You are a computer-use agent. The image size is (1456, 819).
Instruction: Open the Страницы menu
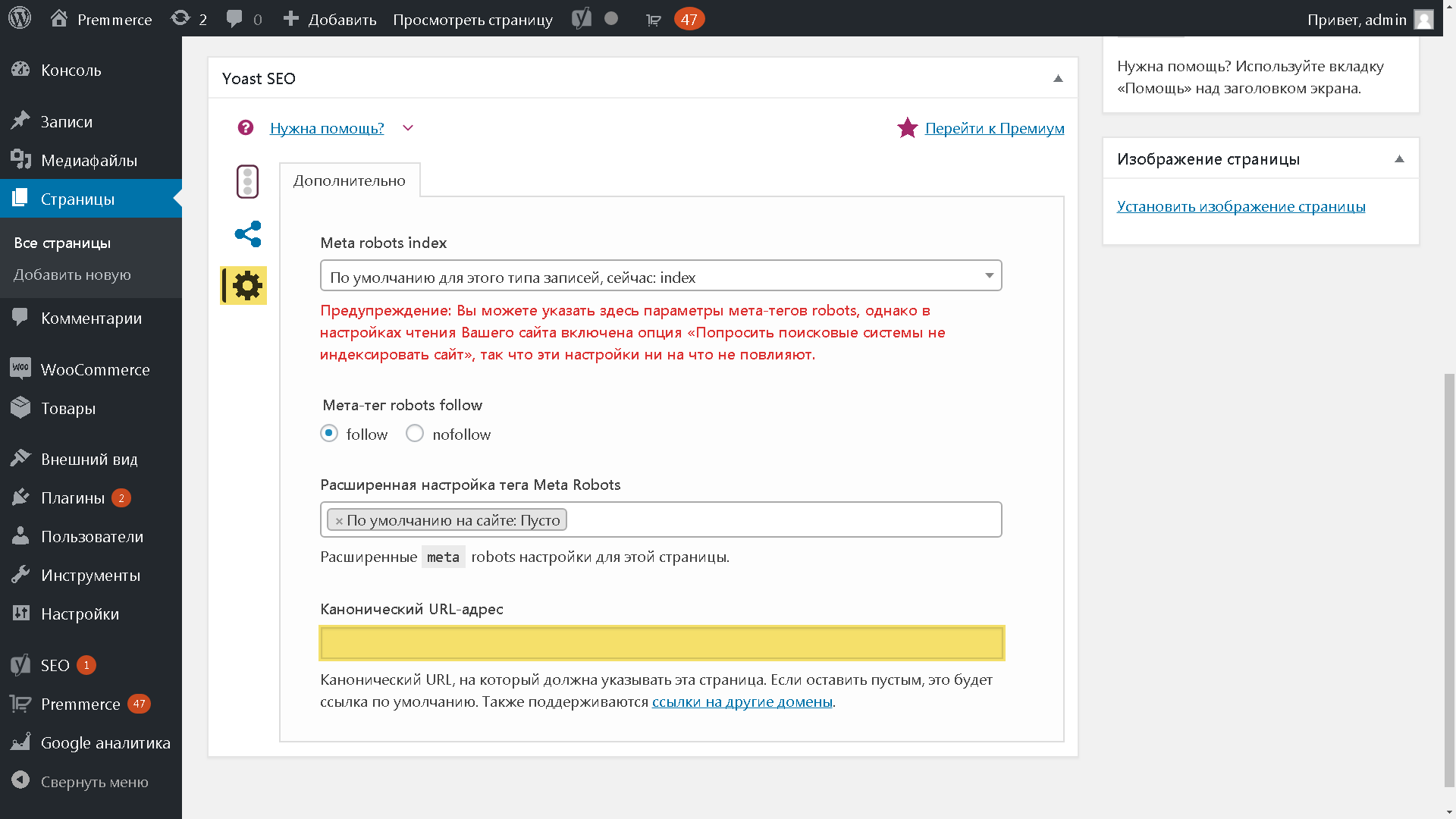[91, 199]
